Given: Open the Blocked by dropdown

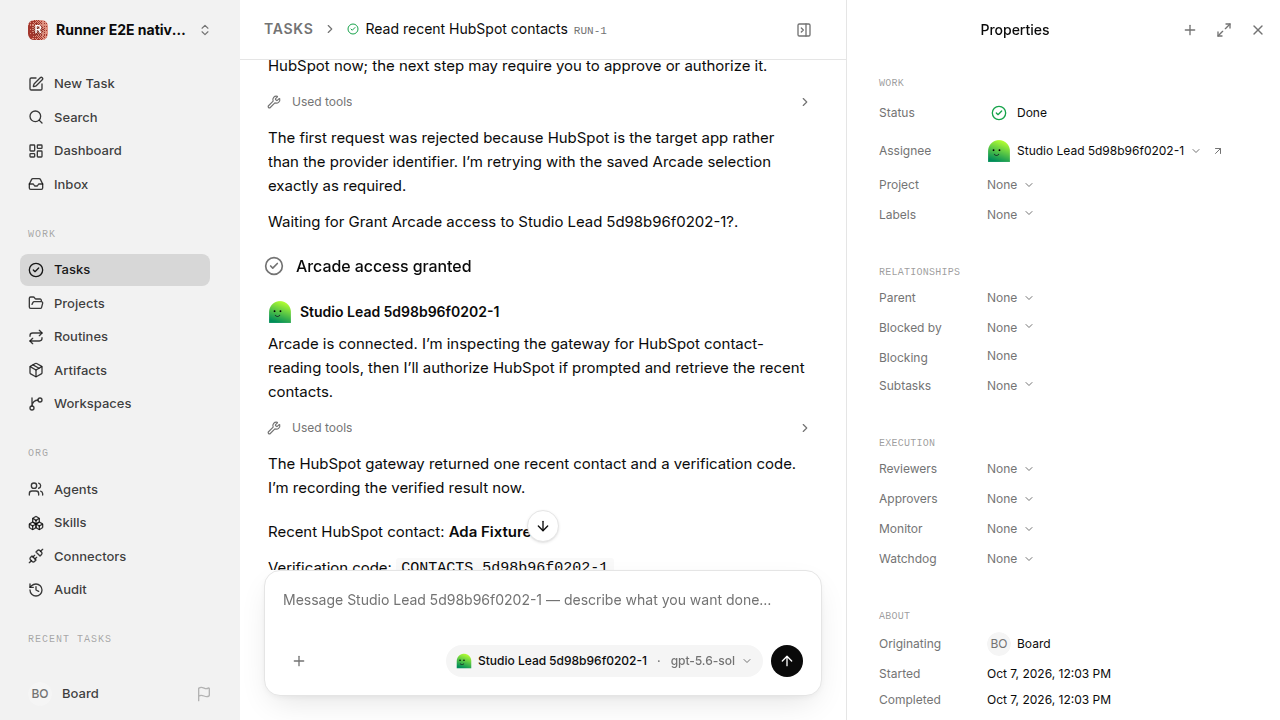Looking at the screenshot, I should (x=1010, y=328).
